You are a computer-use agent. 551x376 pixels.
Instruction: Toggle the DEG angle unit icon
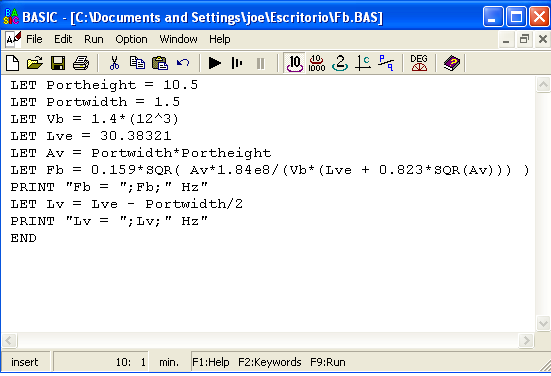click(x=419, y=63)
